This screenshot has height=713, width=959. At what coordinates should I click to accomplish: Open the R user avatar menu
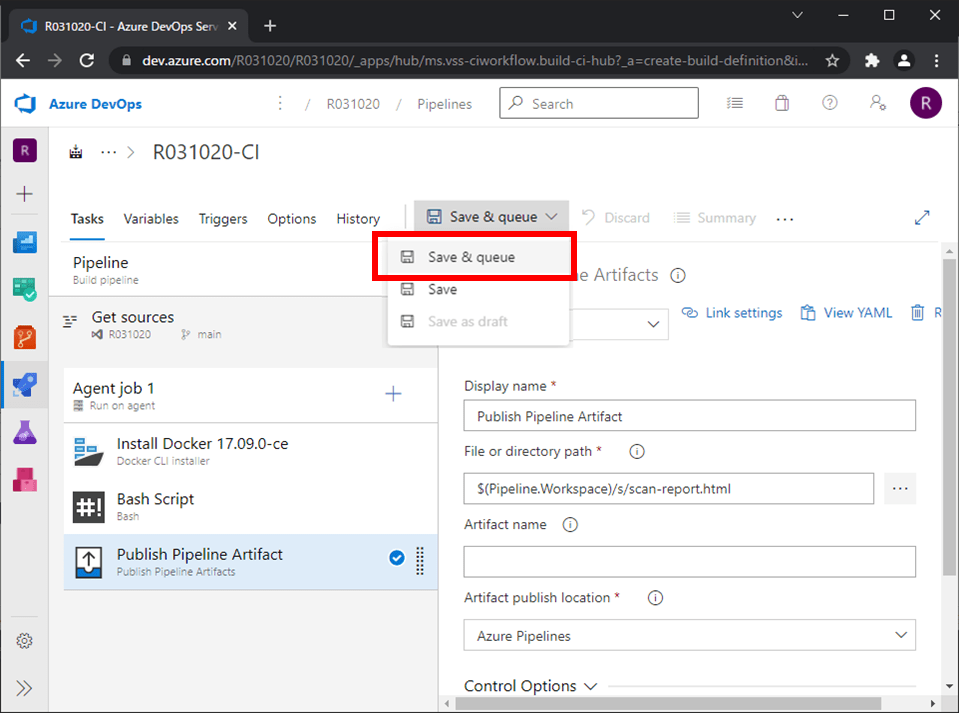tap(925, 103)
